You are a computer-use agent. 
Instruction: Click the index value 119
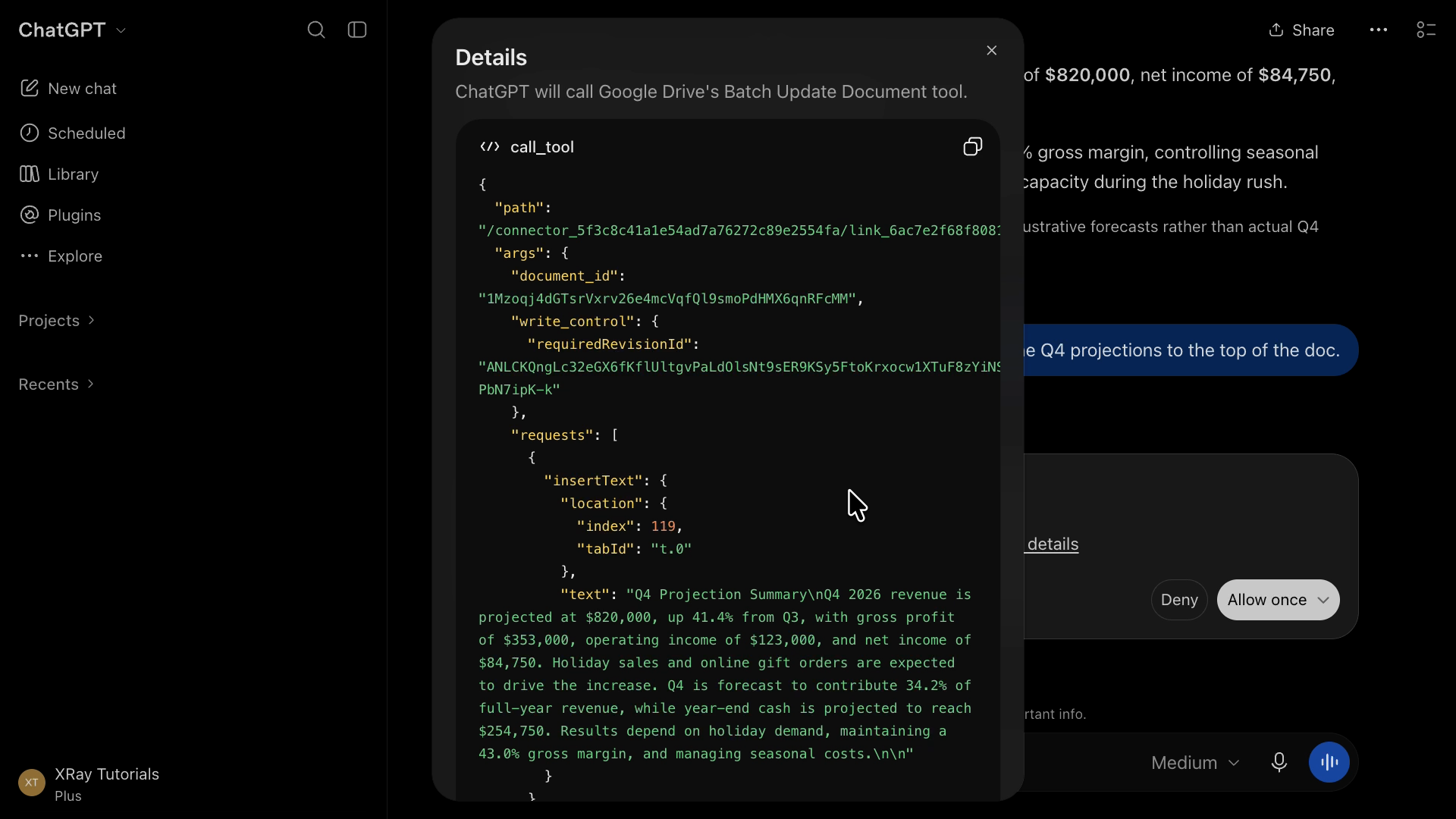[663, 526]
